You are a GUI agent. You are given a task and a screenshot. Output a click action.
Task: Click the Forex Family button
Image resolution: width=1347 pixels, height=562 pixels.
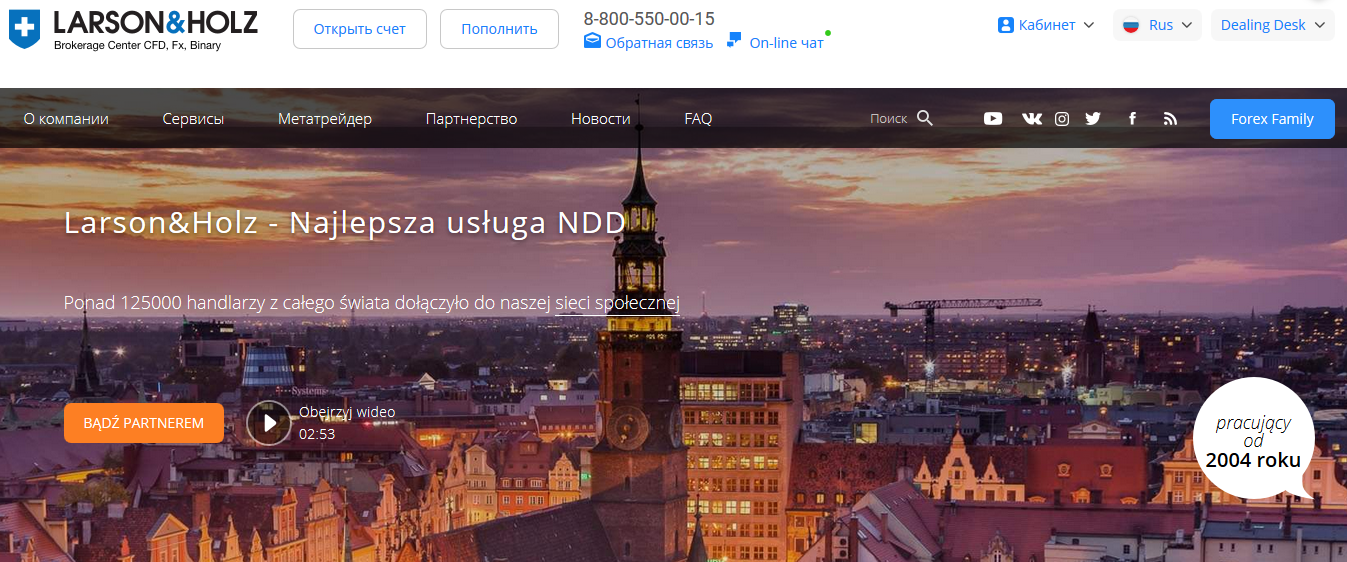pyautogui.click(x=1272, y=119)
